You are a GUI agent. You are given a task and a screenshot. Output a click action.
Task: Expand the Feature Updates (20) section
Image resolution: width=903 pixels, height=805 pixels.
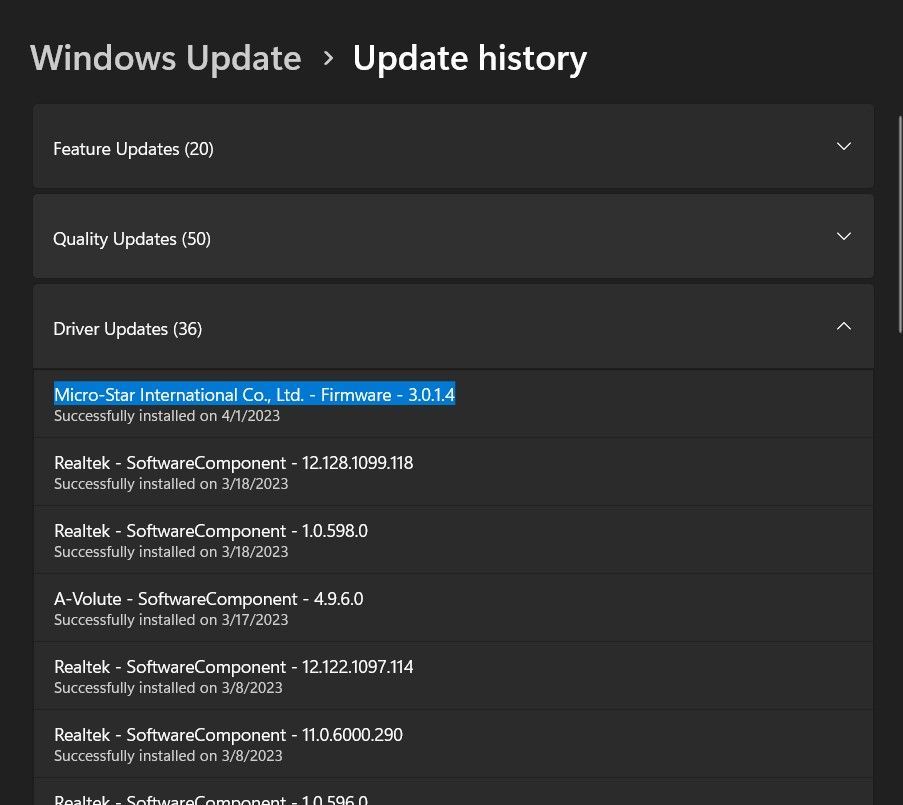click(453, 146)
